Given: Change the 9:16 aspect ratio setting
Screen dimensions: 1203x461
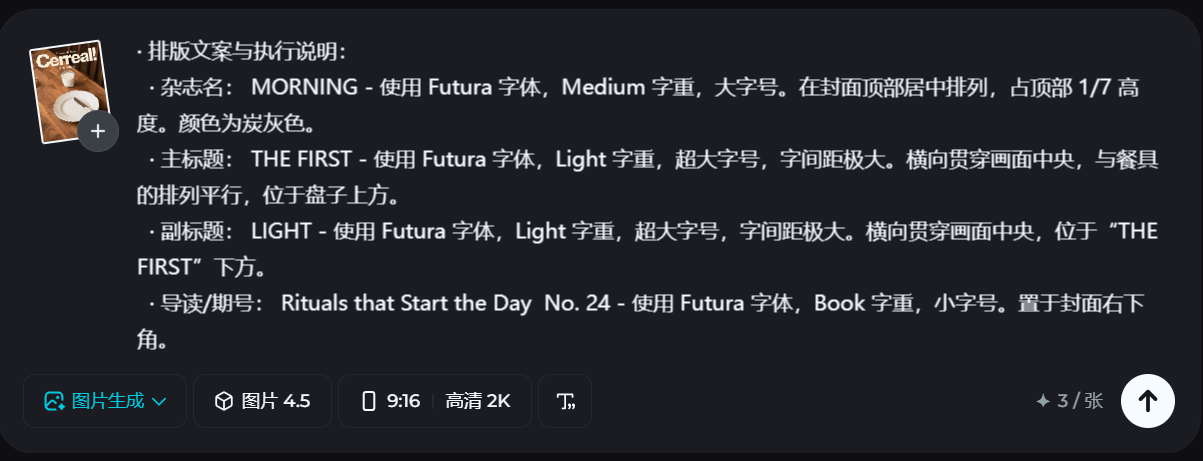Looking at the screenshot, I should pos(392,401).
